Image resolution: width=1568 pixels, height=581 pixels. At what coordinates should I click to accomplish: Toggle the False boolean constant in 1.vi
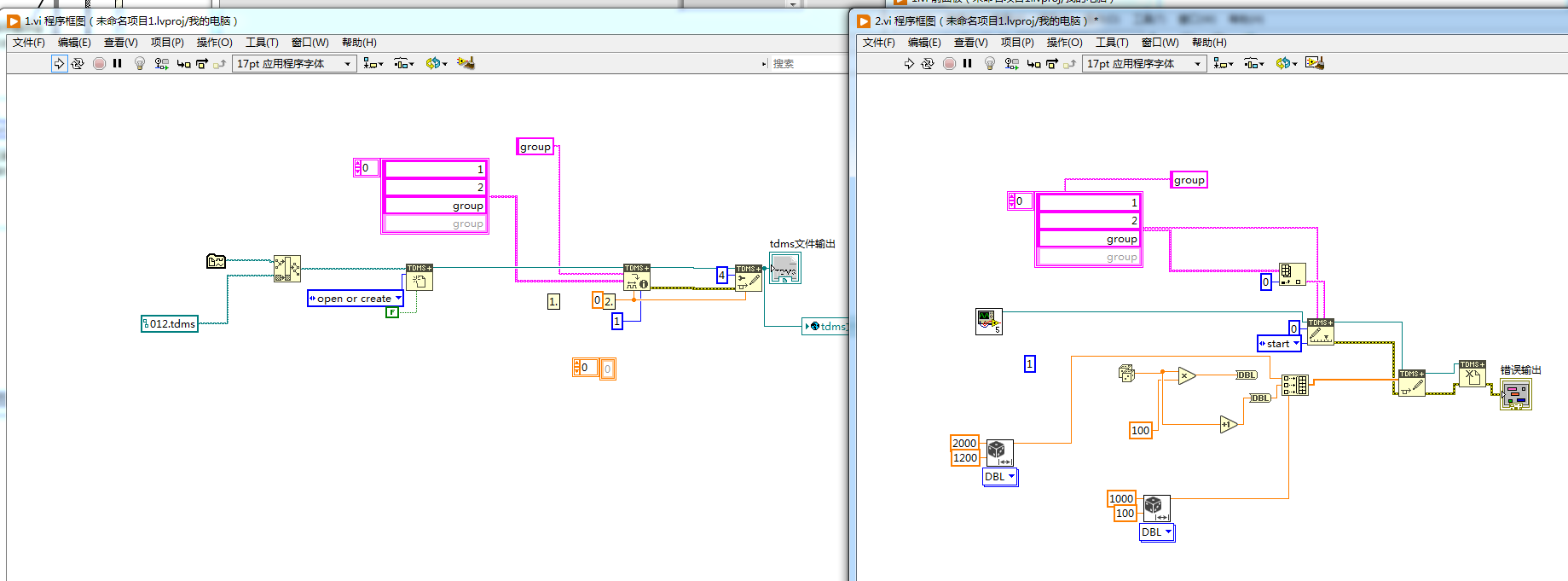pos(392,312)
